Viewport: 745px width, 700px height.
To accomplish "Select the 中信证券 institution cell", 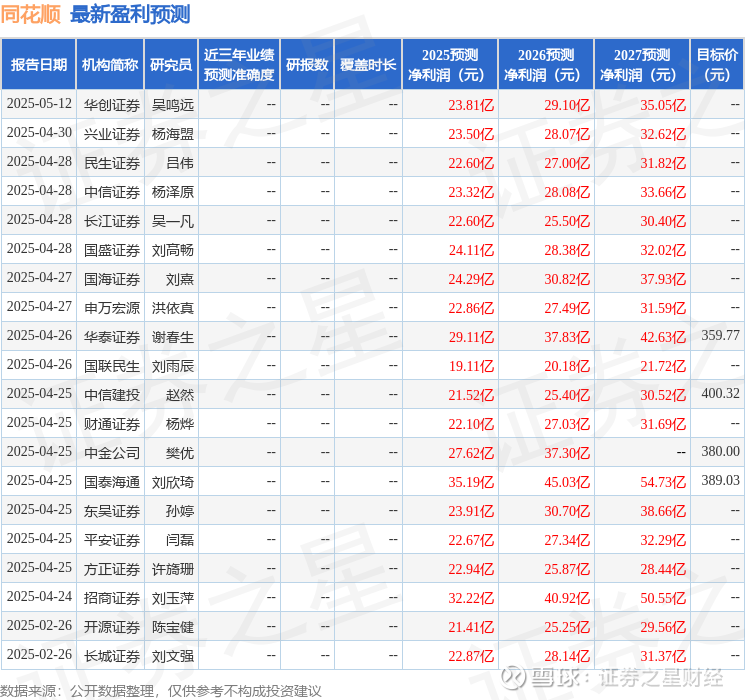I will [112, 192].
